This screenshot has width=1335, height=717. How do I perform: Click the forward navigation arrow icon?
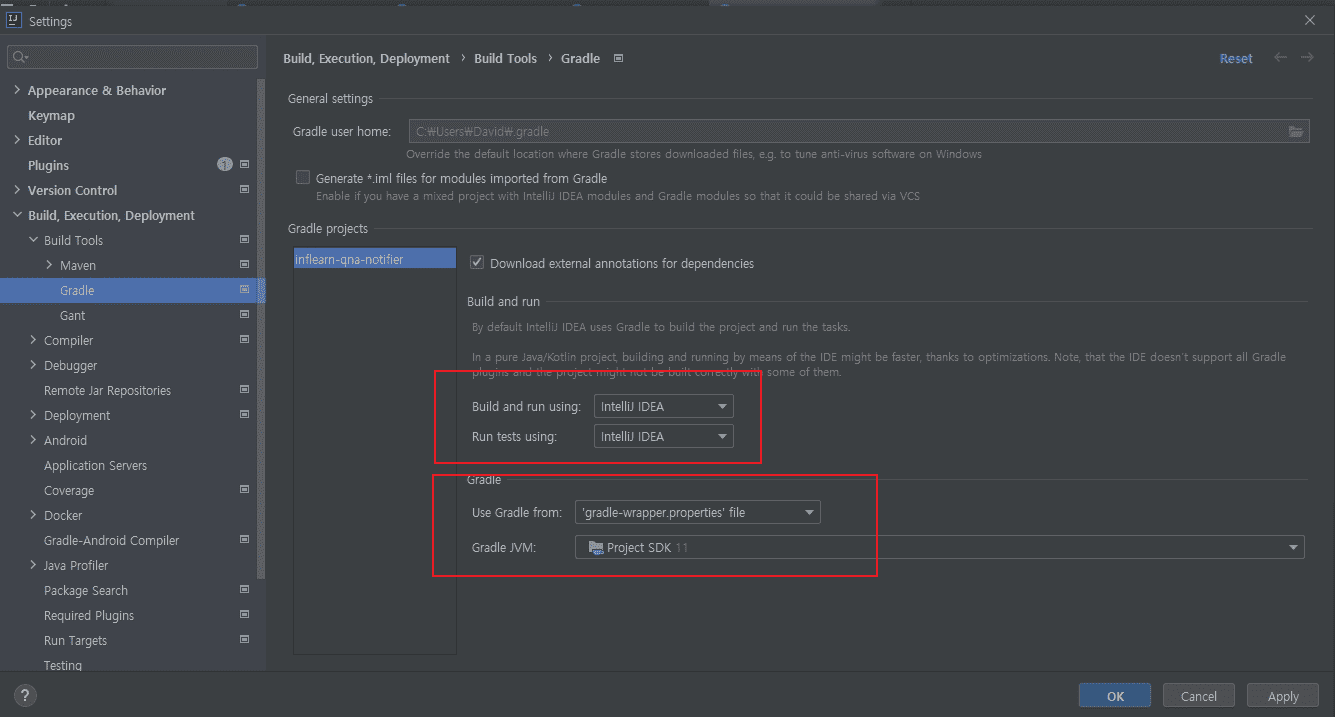(1307, 58)
